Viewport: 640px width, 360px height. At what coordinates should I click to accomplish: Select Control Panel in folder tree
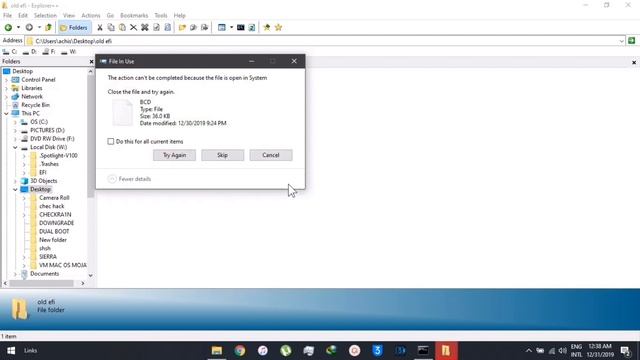(38, 80)
